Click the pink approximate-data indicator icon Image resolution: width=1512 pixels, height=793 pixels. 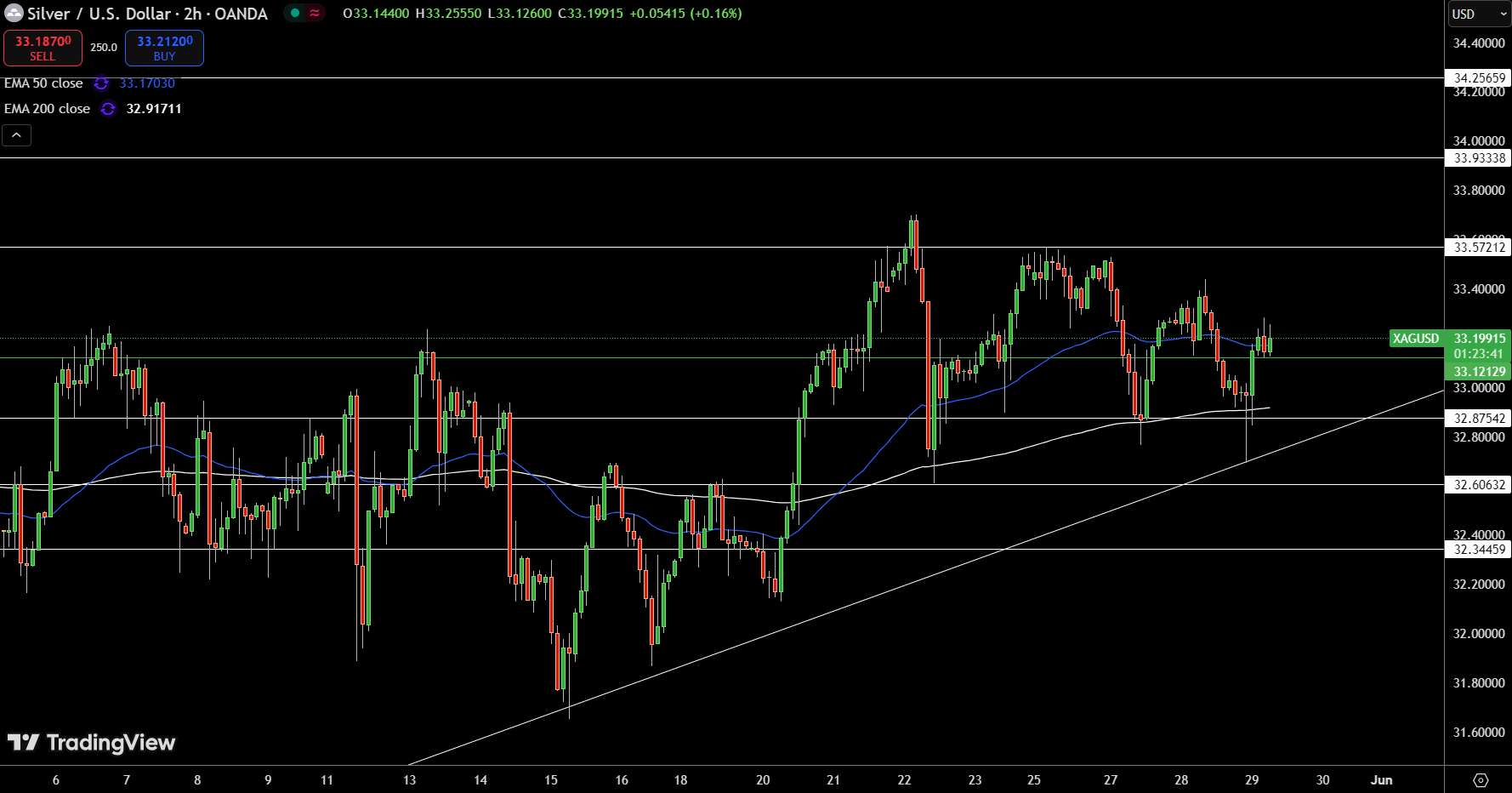(315, 14)
